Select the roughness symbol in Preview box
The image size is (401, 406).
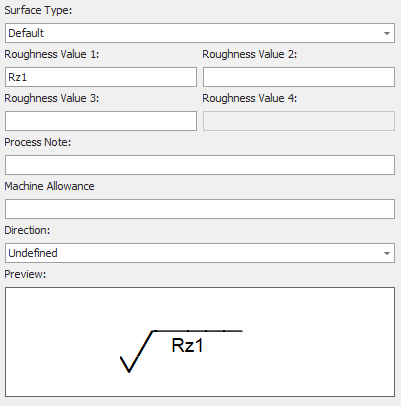pos(181,351)
